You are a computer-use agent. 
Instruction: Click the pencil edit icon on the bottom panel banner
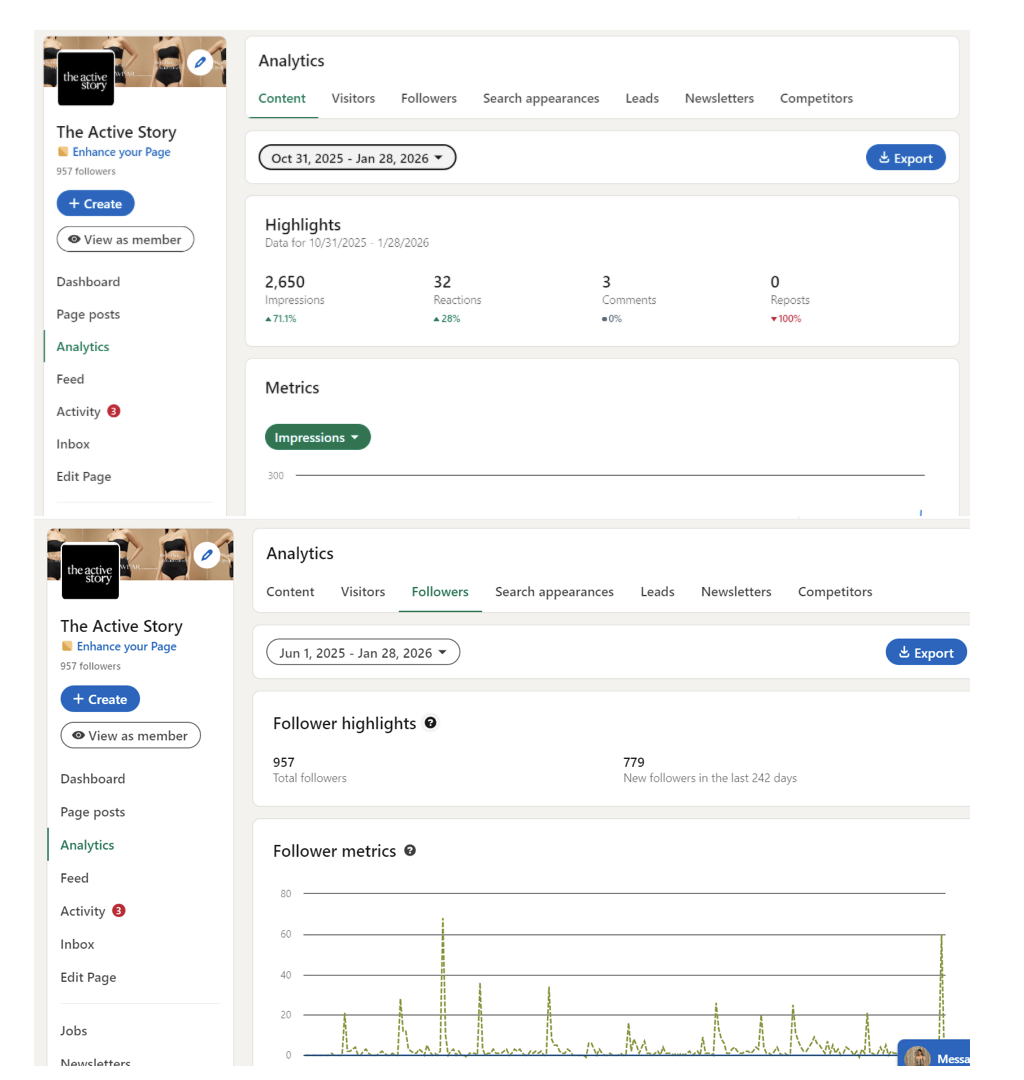click(207, 555)
